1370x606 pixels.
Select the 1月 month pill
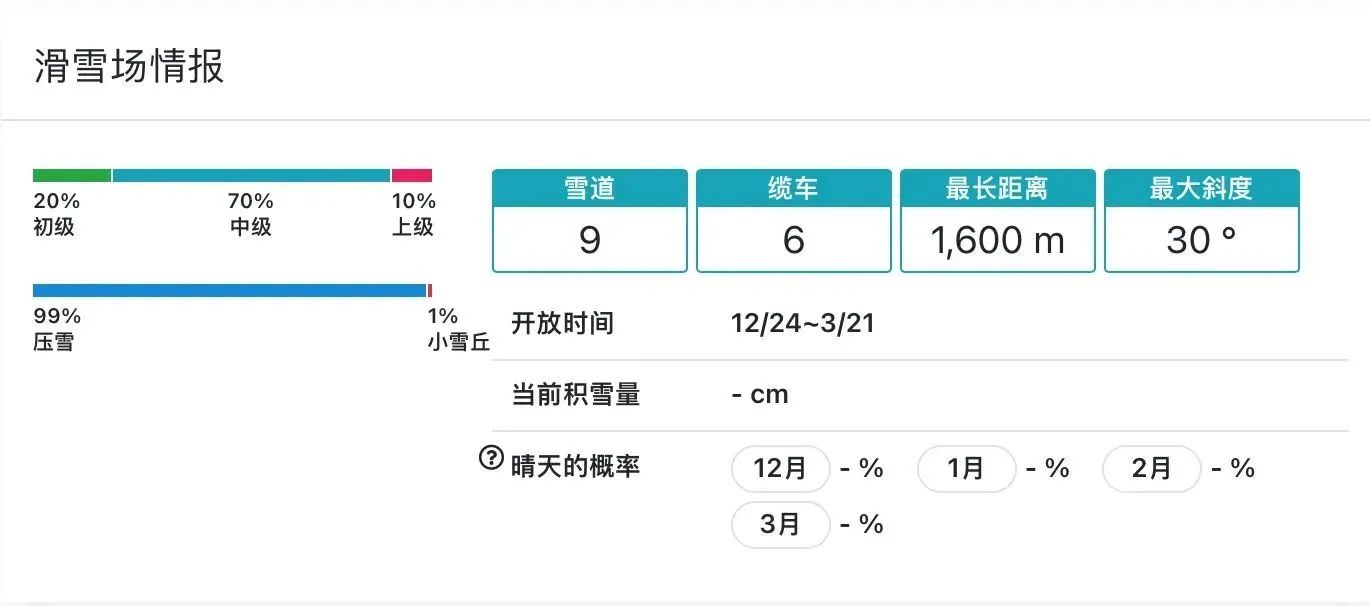click(966, 469)
